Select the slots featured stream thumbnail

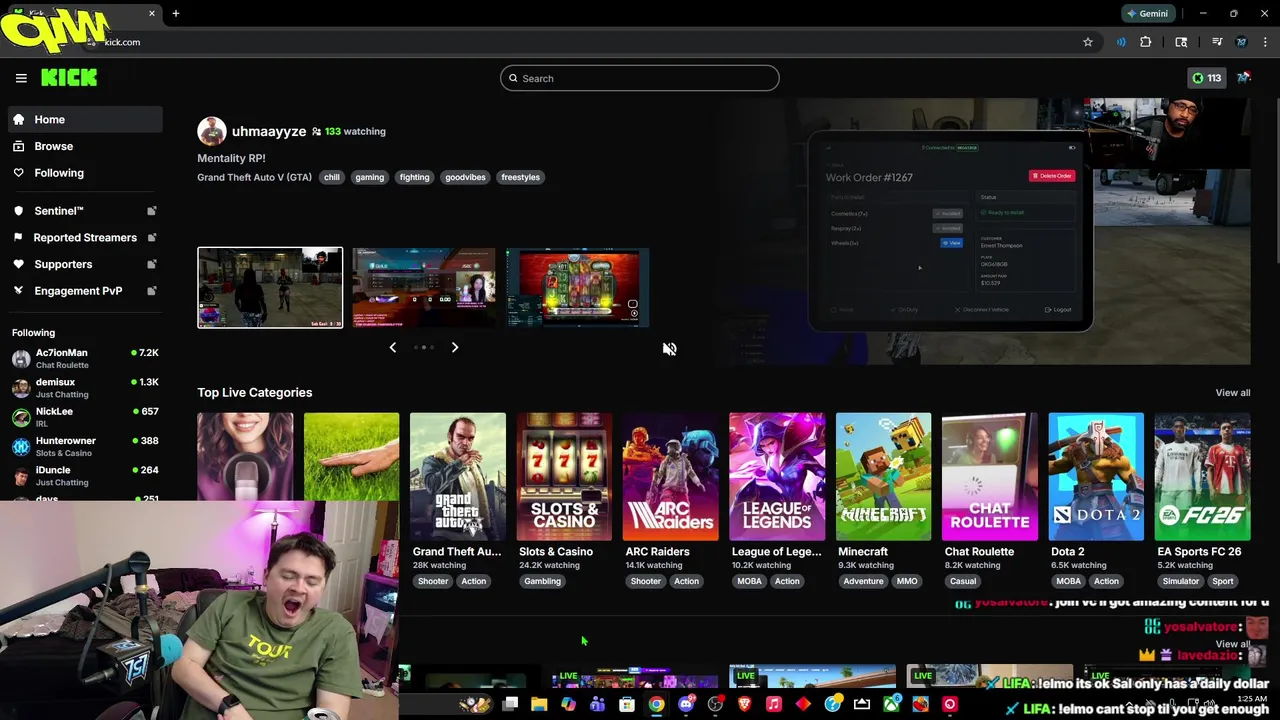[x=578, y=288]
